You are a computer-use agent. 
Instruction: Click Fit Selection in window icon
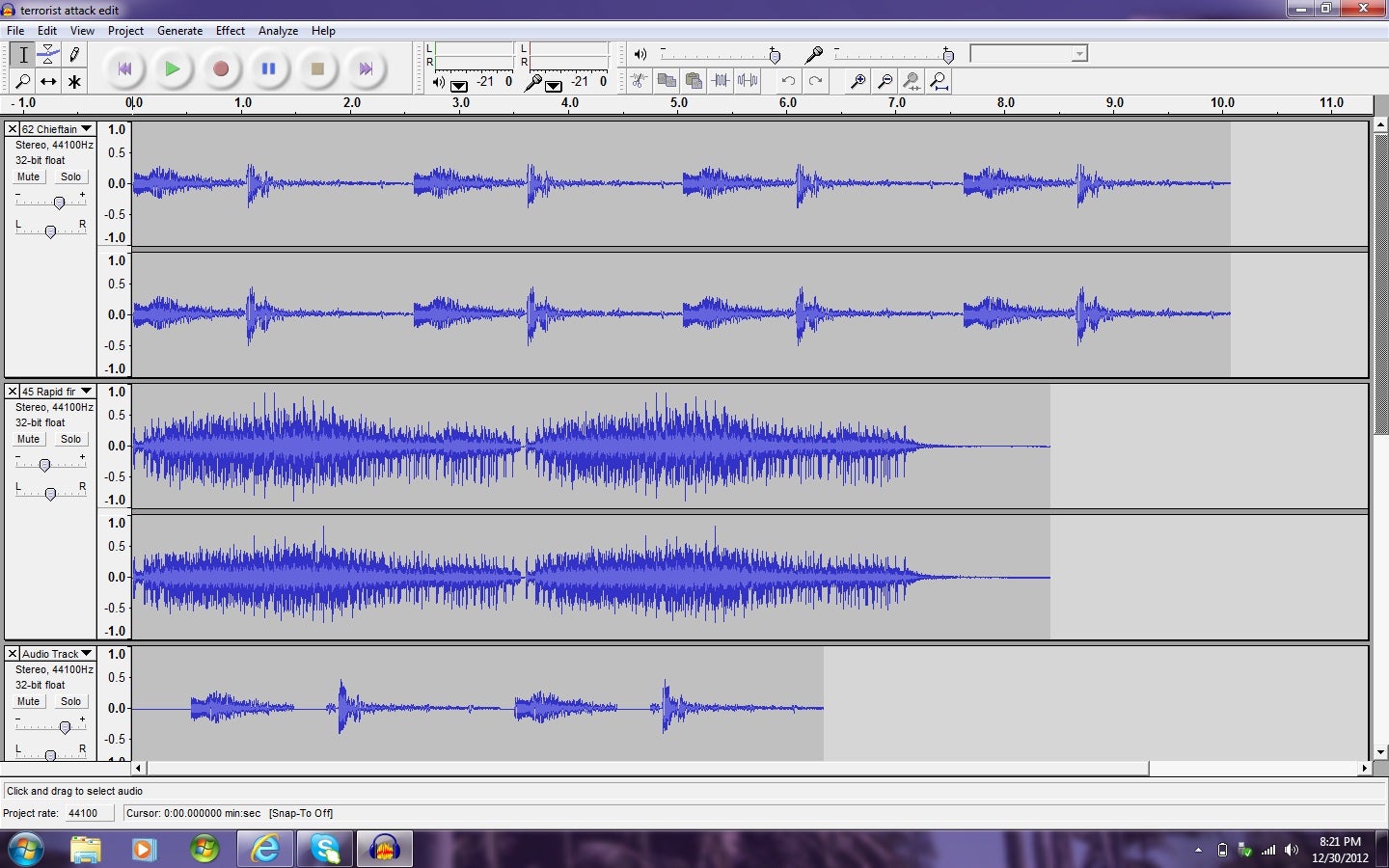coord(912,81)
